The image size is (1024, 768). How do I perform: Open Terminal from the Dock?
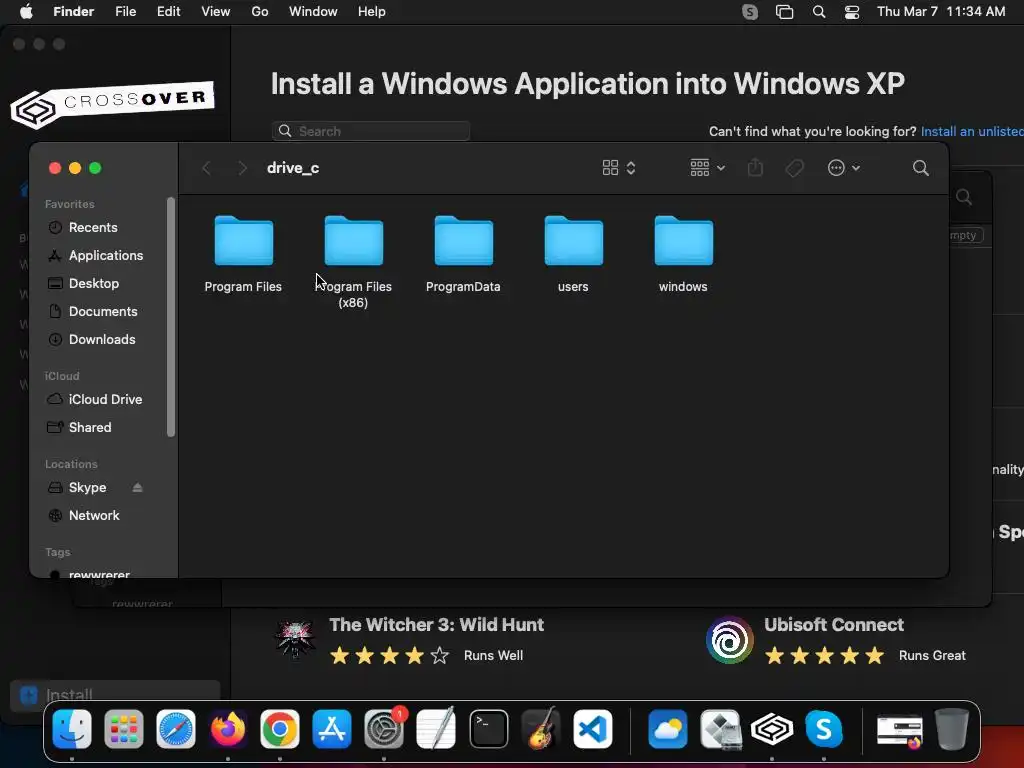(488, 729)
